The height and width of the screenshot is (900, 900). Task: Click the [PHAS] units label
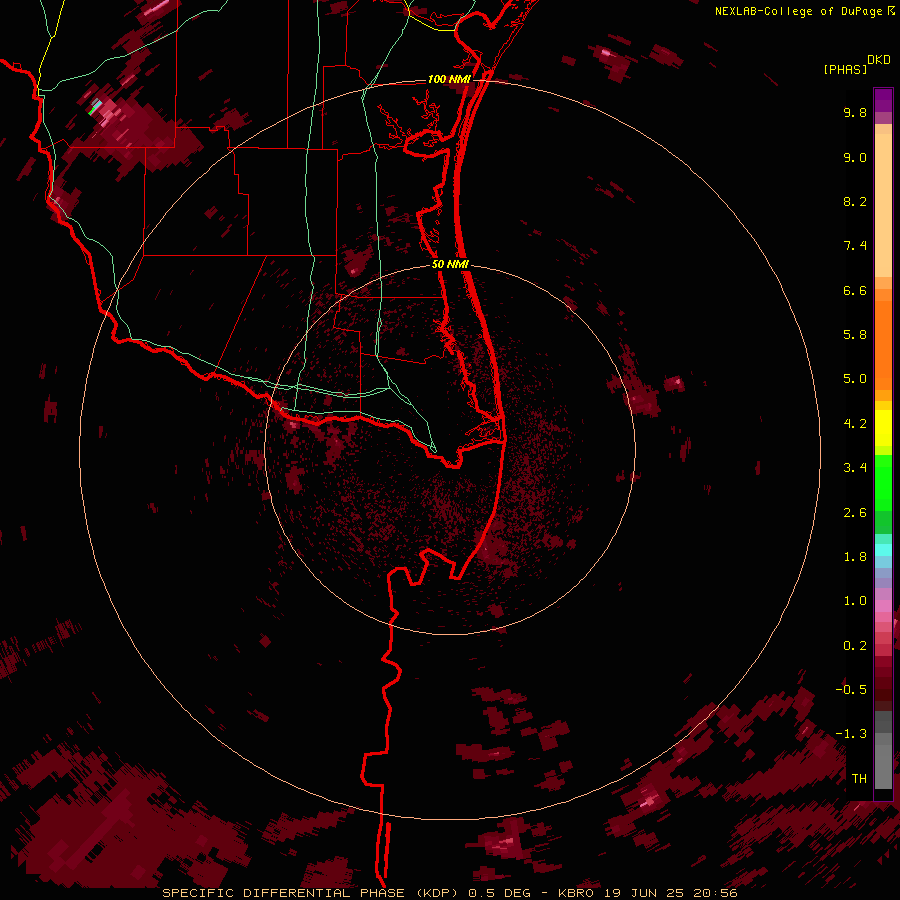(845, 69)
